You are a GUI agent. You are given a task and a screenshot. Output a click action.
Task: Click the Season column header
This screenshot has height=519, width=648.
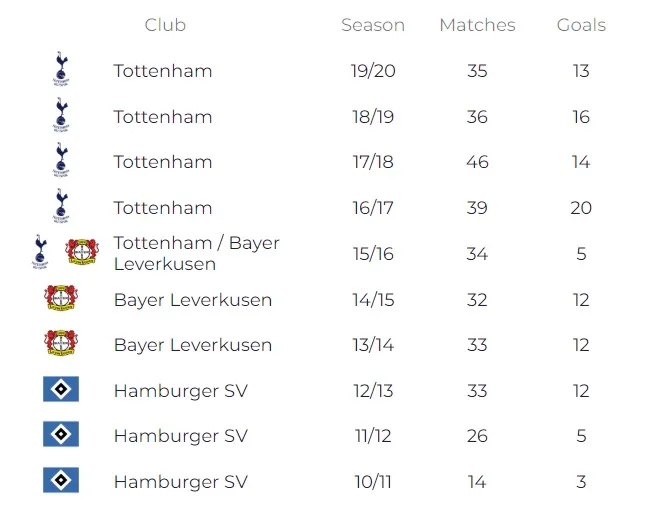[373, 25]
